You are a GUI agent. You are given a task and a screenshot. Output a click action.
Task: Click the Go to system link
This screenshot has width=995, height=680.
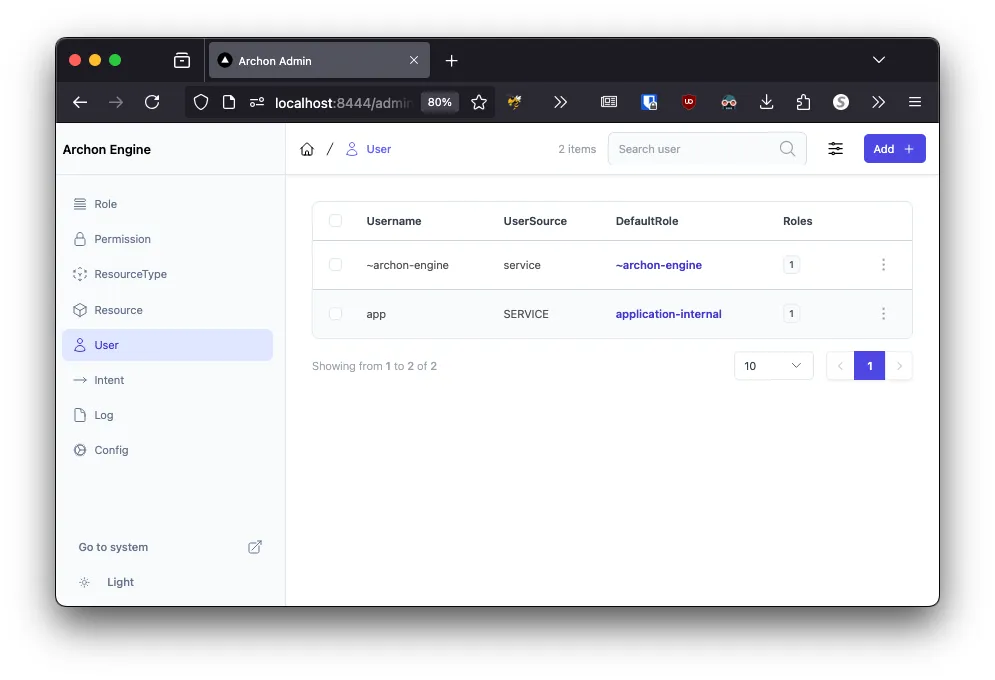coord(113,547)
